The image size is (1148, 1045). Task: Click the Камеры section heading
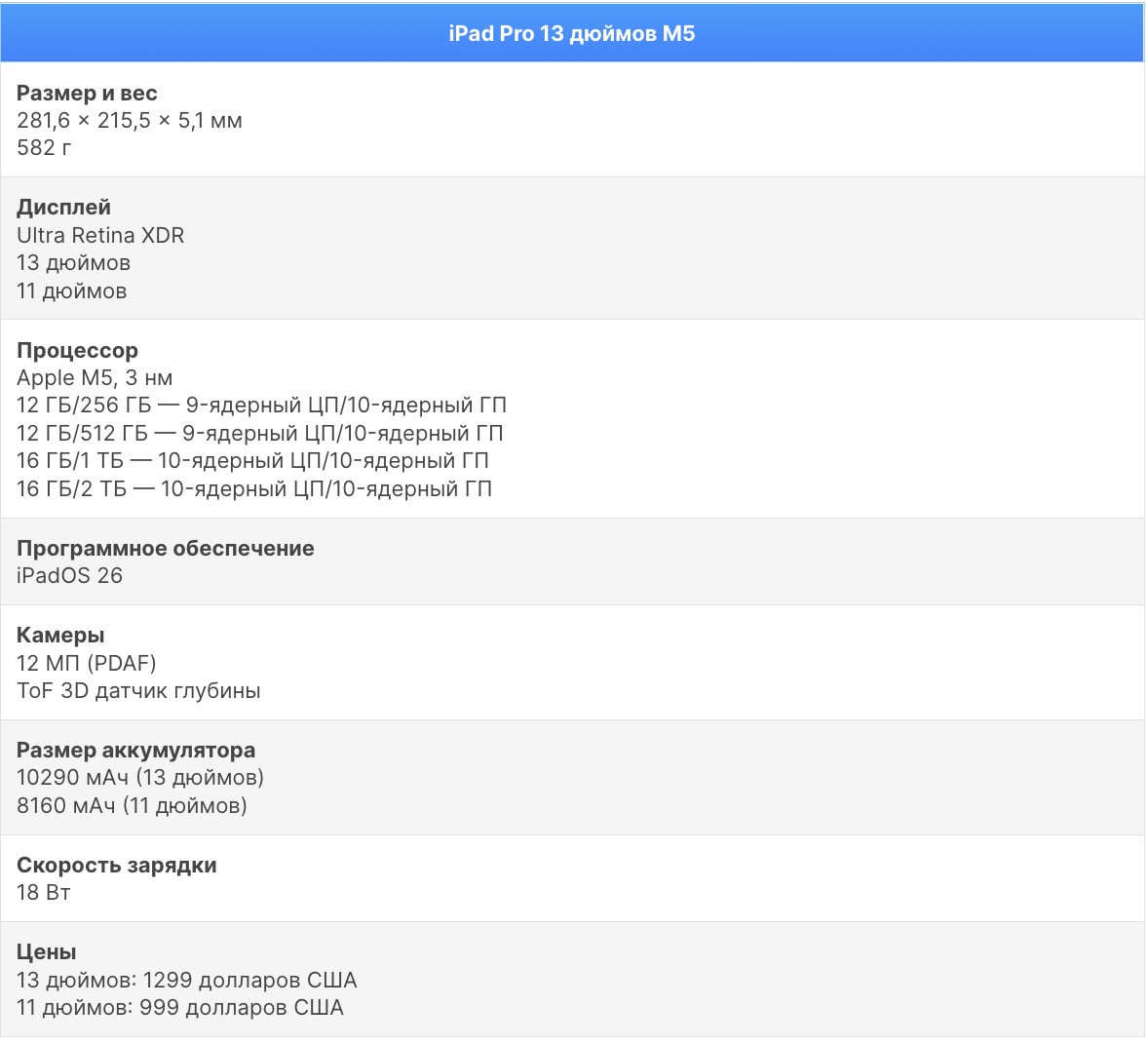[60, 636]
